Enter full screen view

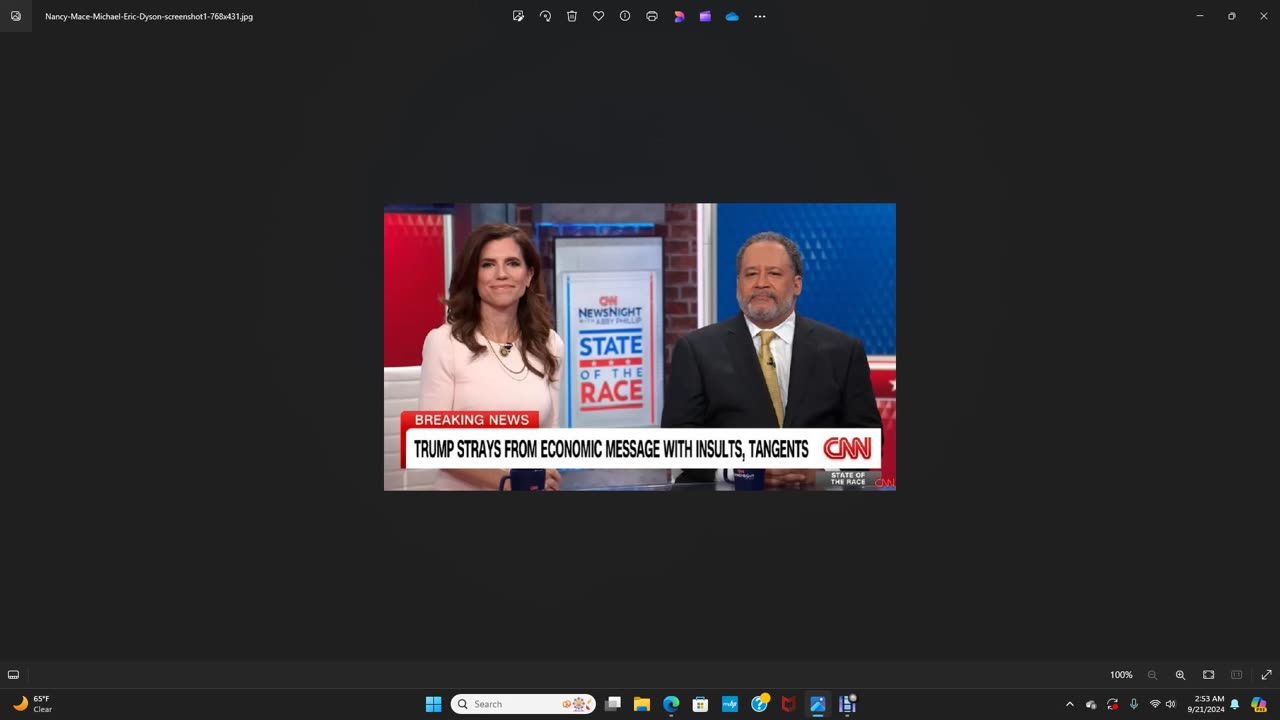point(1266,675)
